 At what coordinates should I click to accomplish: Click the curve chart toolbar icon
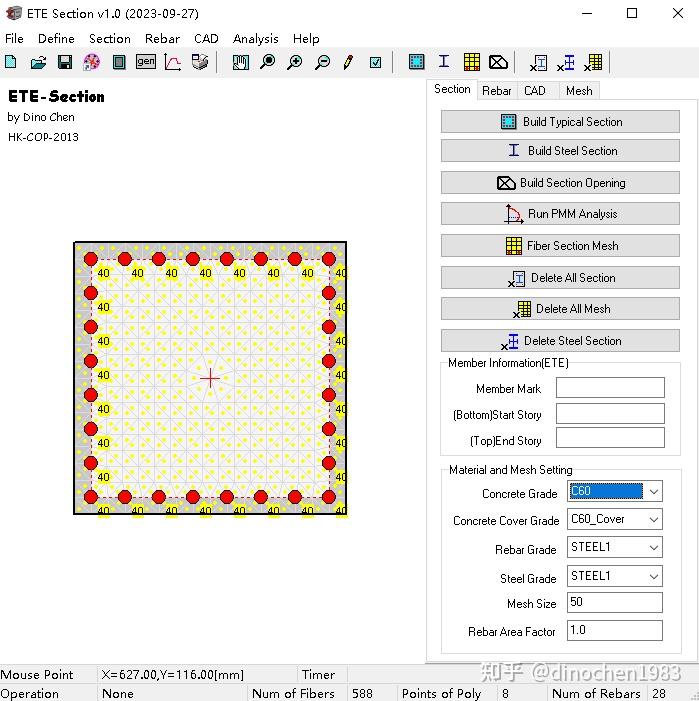(173, 62)
